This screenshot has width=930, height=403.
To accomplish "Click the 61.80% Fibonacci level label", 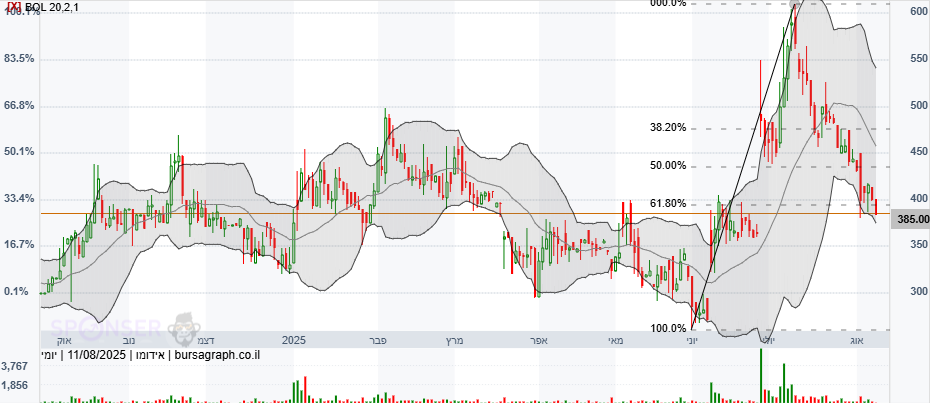I will click(668, 204).
